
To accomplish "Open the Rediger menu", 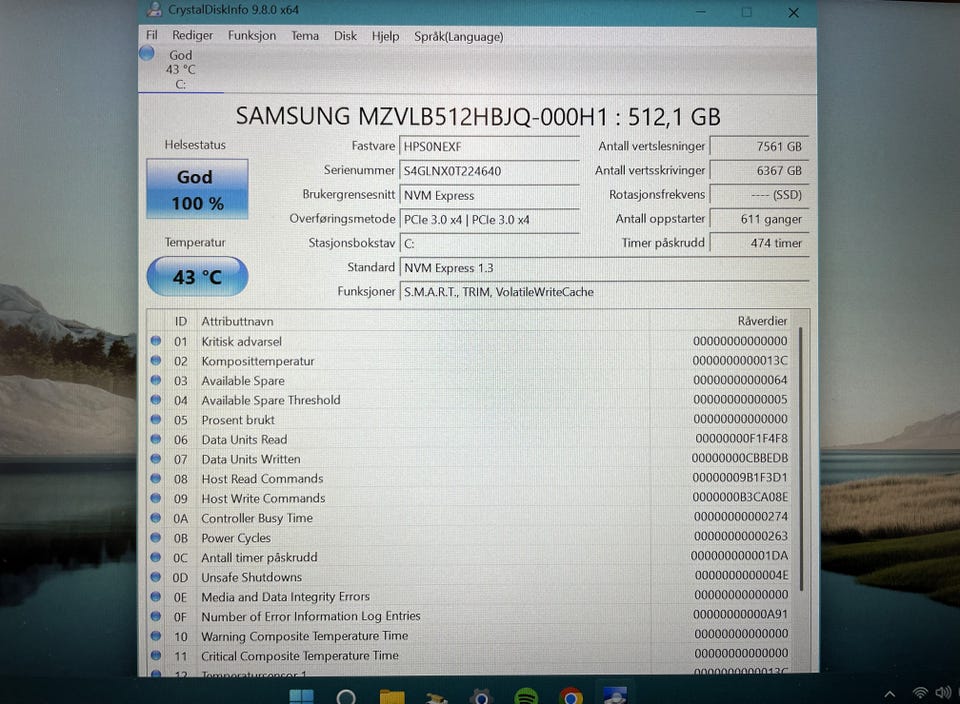I will (192, 35).
